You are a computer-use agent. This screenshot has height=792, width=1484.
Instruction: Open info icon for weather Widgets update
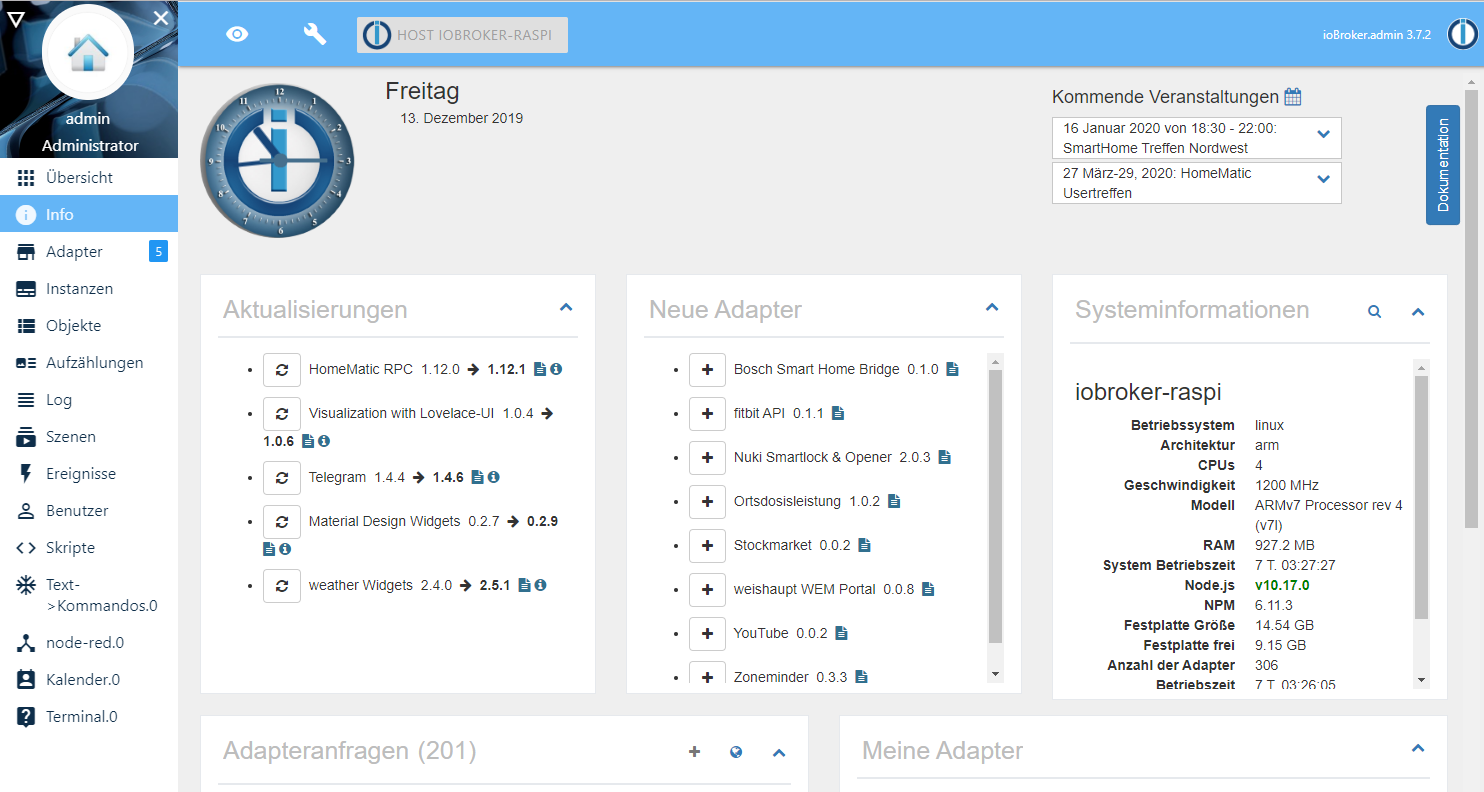pos(541,585)
